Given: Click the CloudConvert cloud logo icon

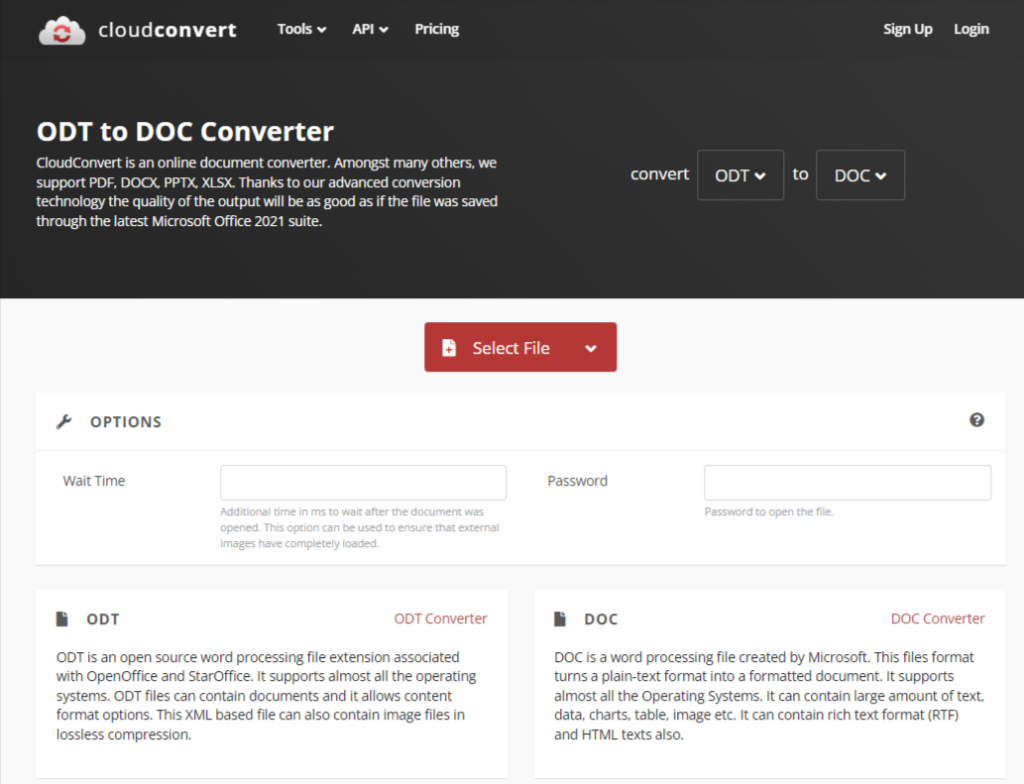Looking at the screenshot, I should [x=61, y=30].
